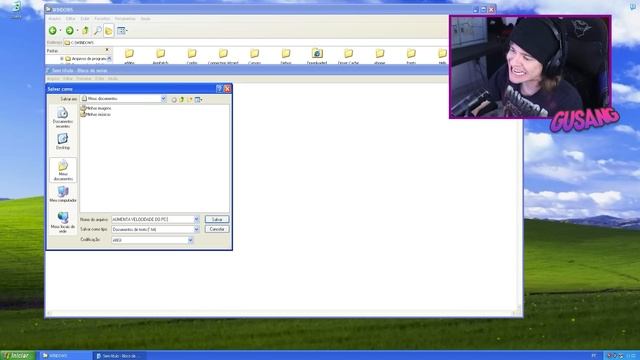Close the Pastas side pane
640x360 pixels.
(107, 50)
